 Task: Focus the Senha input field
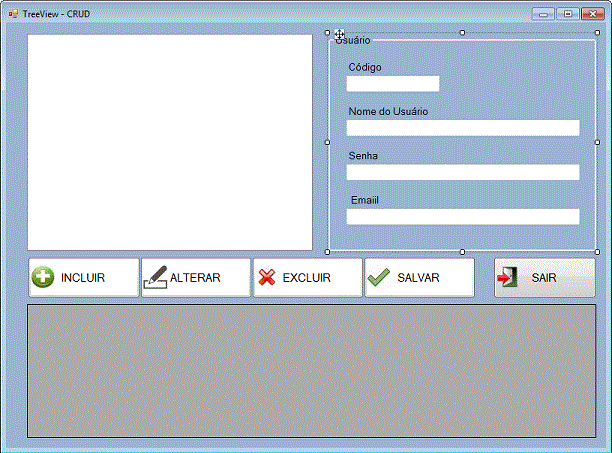463,172
